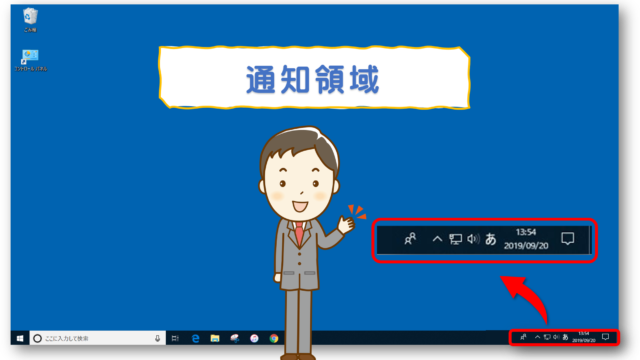Open the People icon in the taskbar tray

523,337
